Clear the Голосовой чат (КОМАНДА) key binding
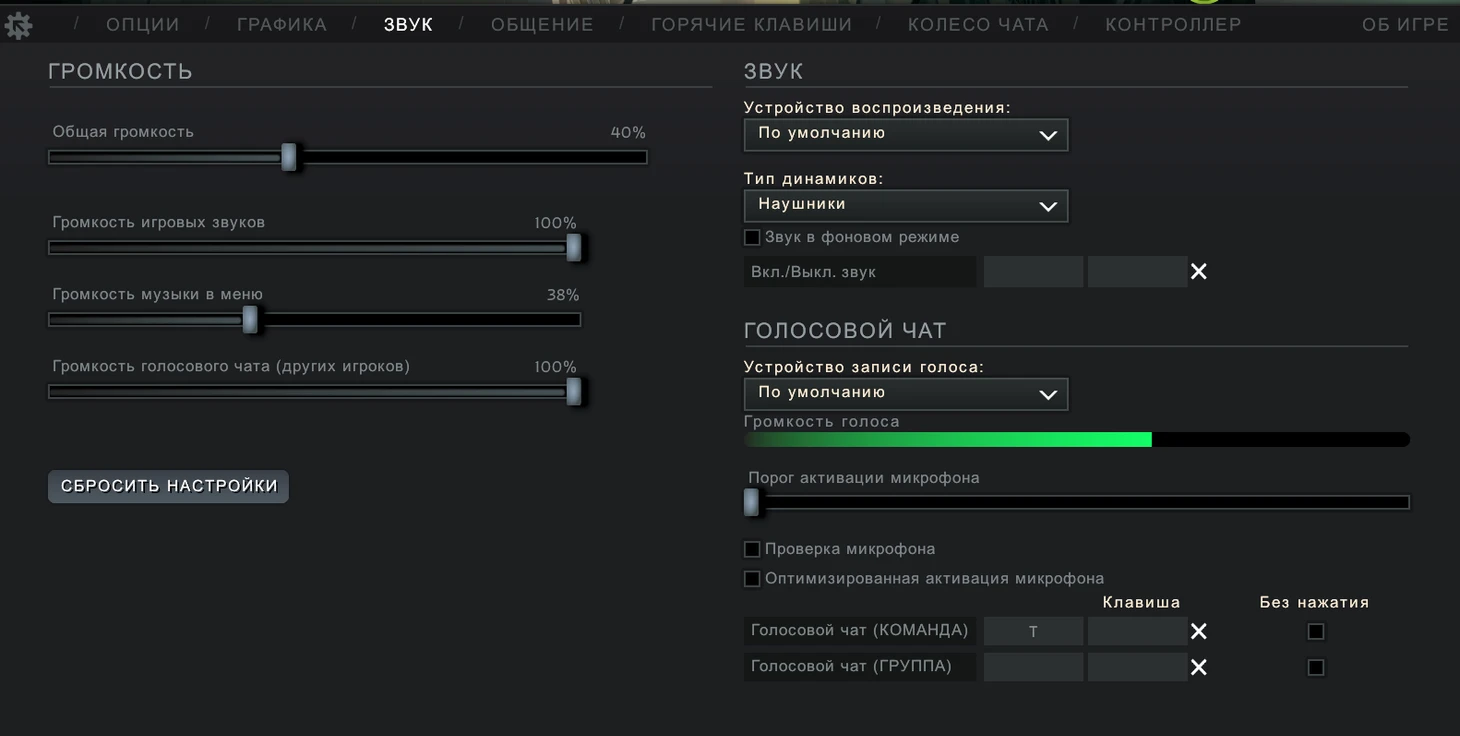Image resolution: width=1460 pixels, height=736 pixels. [x=1198, y=631]
